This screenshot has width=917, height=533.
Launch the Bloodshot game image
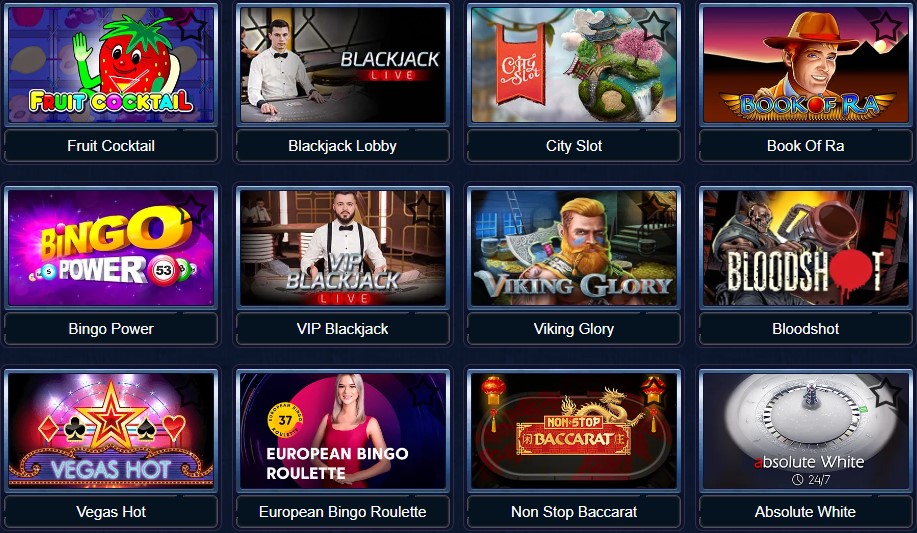(x=805, y=247)
